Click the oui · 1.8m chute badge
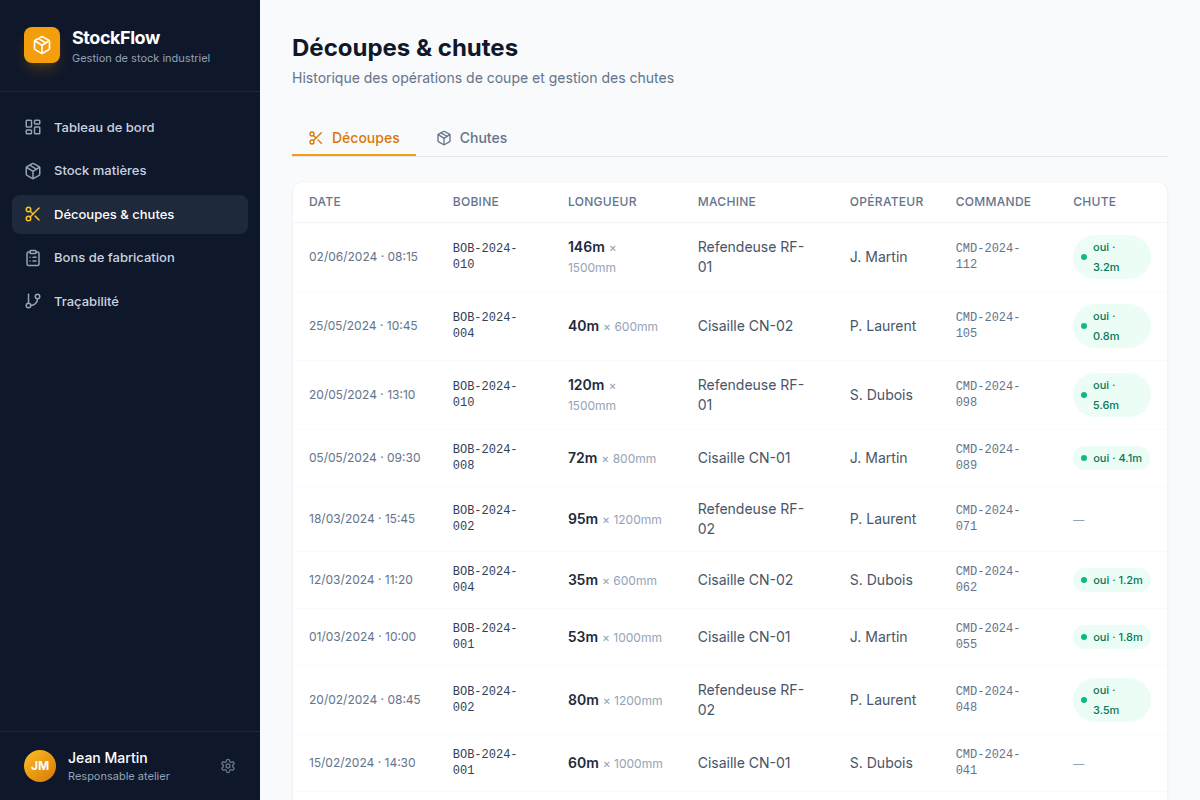1200x800 pixels. click(1112, 637)
